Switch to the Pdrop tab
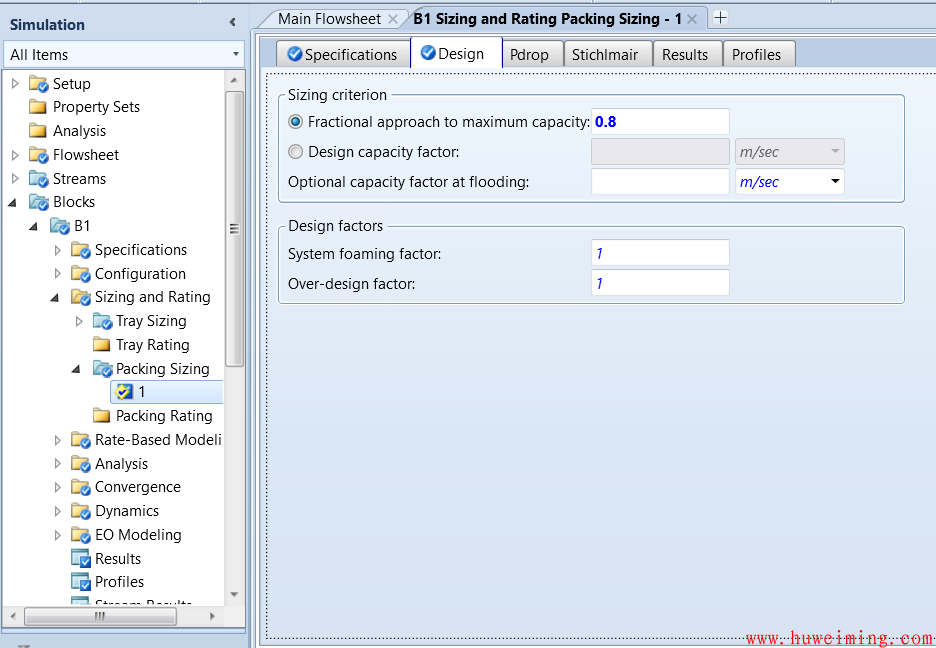Image resolution: width=936 pixels, height=648 pixels. coord(529,55)
